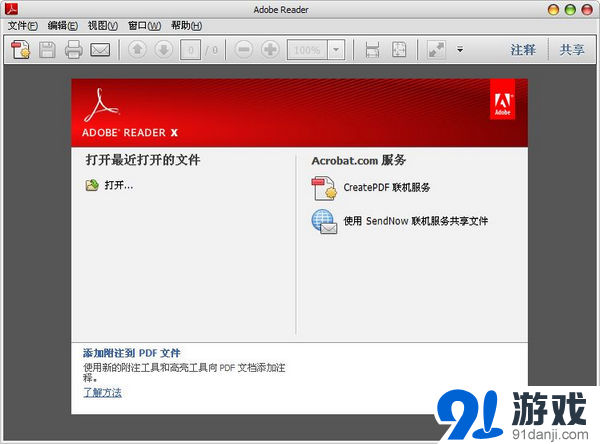The height and width of the screenshot is (444, 600).
Task: Print the document with printer icon
Action: coord(73,50)
